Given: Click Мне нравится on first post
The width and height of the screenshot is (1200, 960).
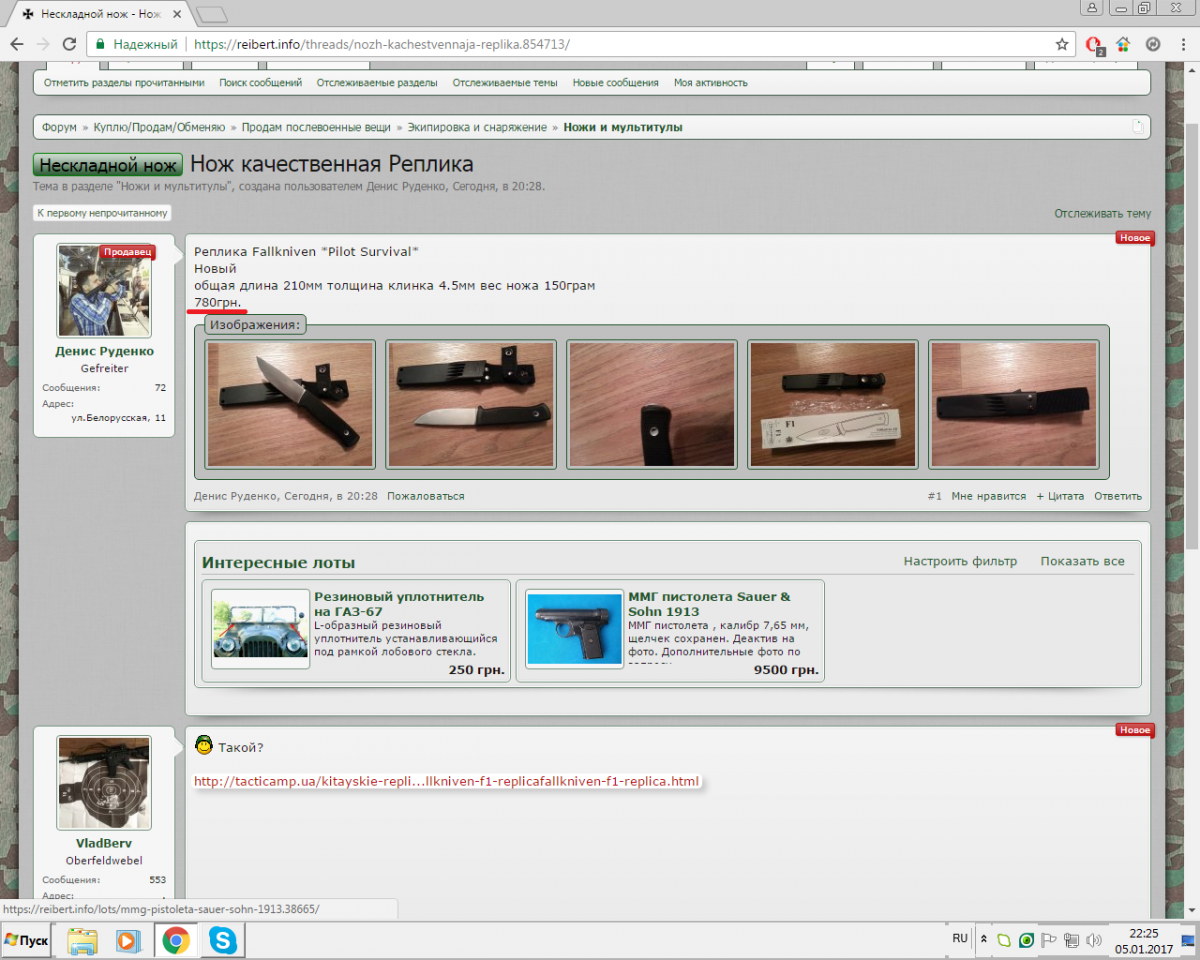Looking at the screenshot, I should pos(989,496).
